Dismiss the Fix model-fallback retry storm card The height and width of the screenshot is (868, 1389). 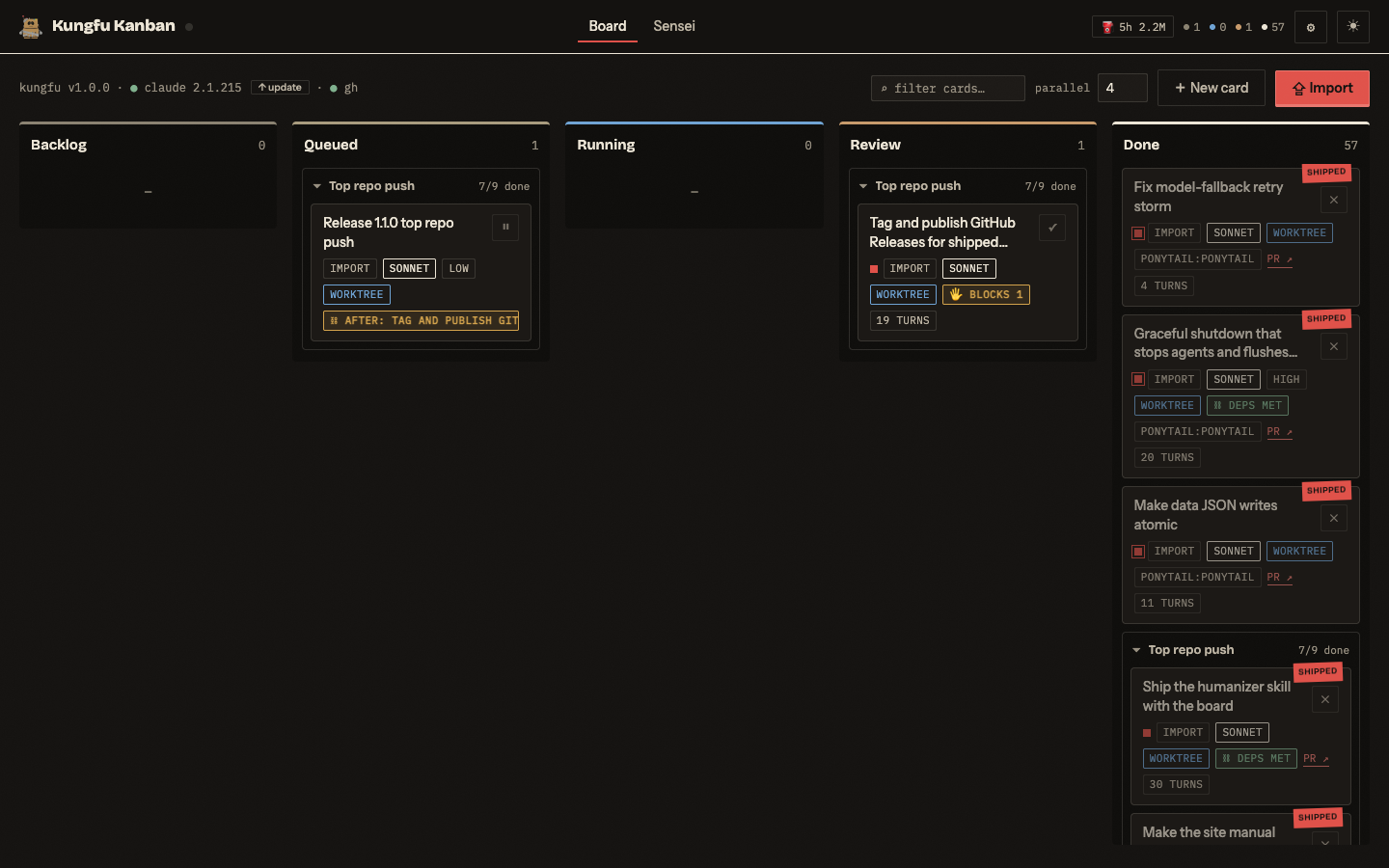(1334, 200)
